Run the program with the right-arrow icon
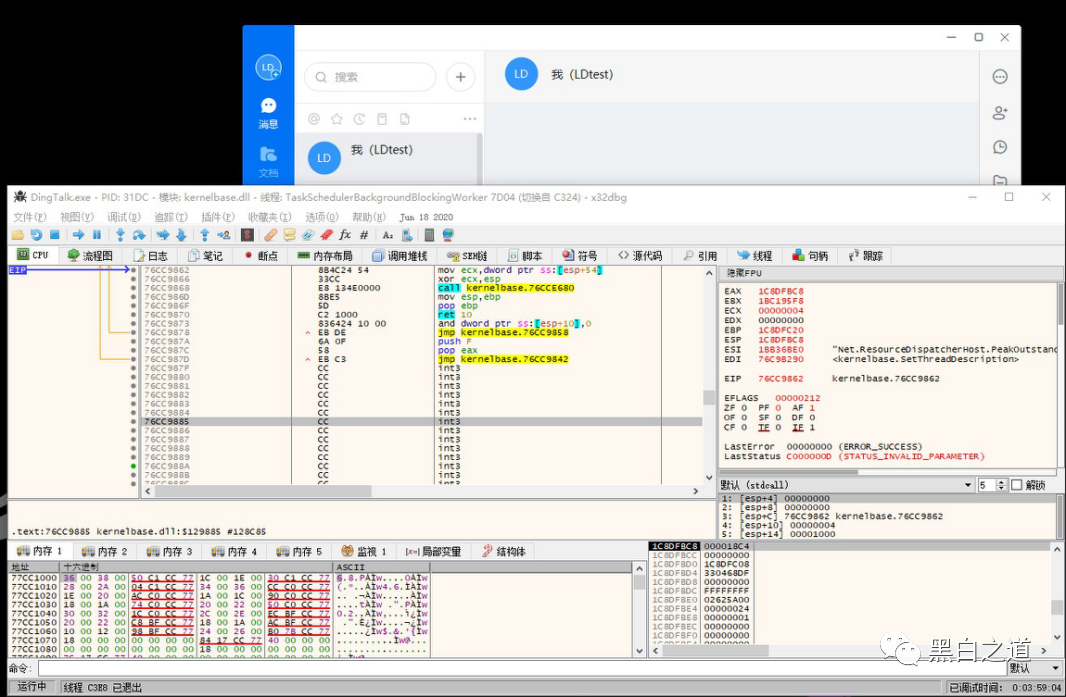 click(x=78, y=235)
